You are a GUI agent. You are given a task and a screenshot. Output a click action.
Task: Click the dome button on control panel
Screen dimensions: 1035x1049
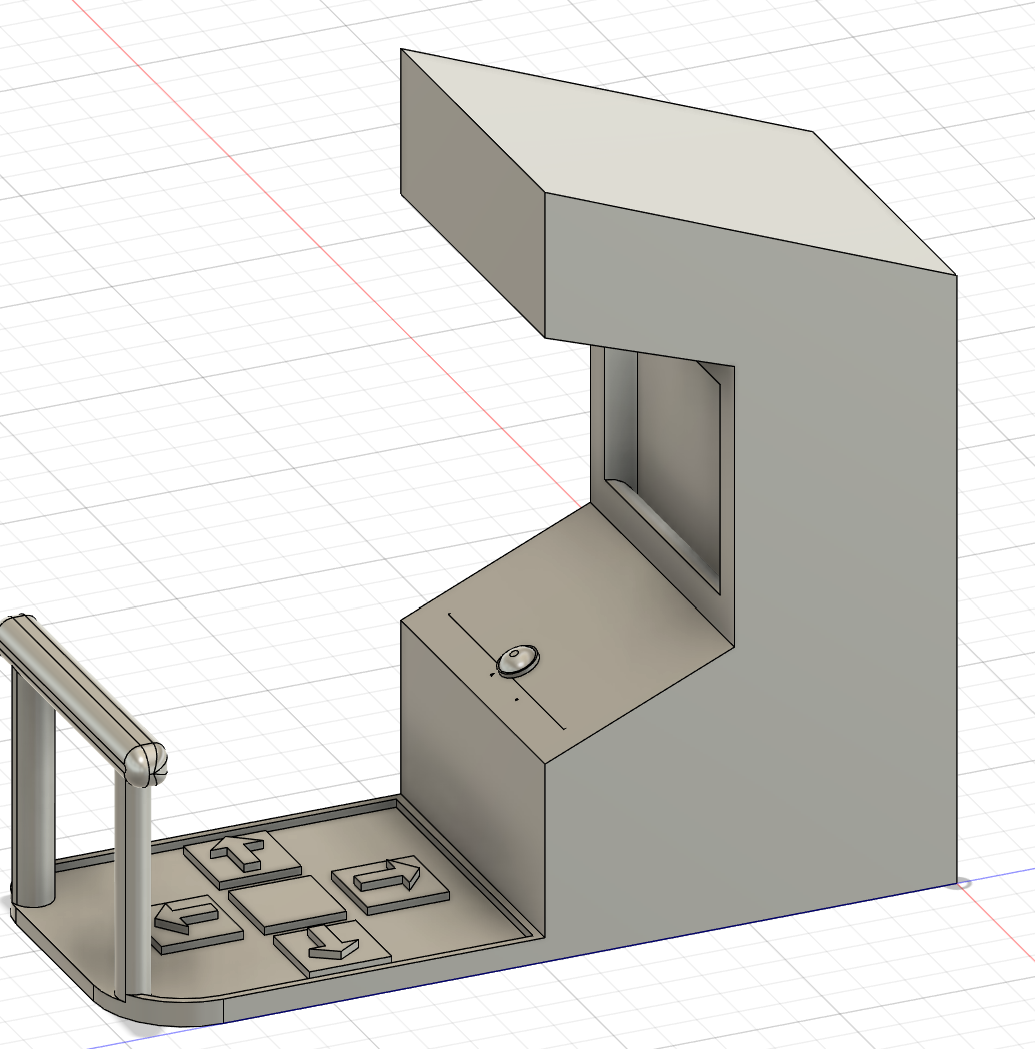518,662
